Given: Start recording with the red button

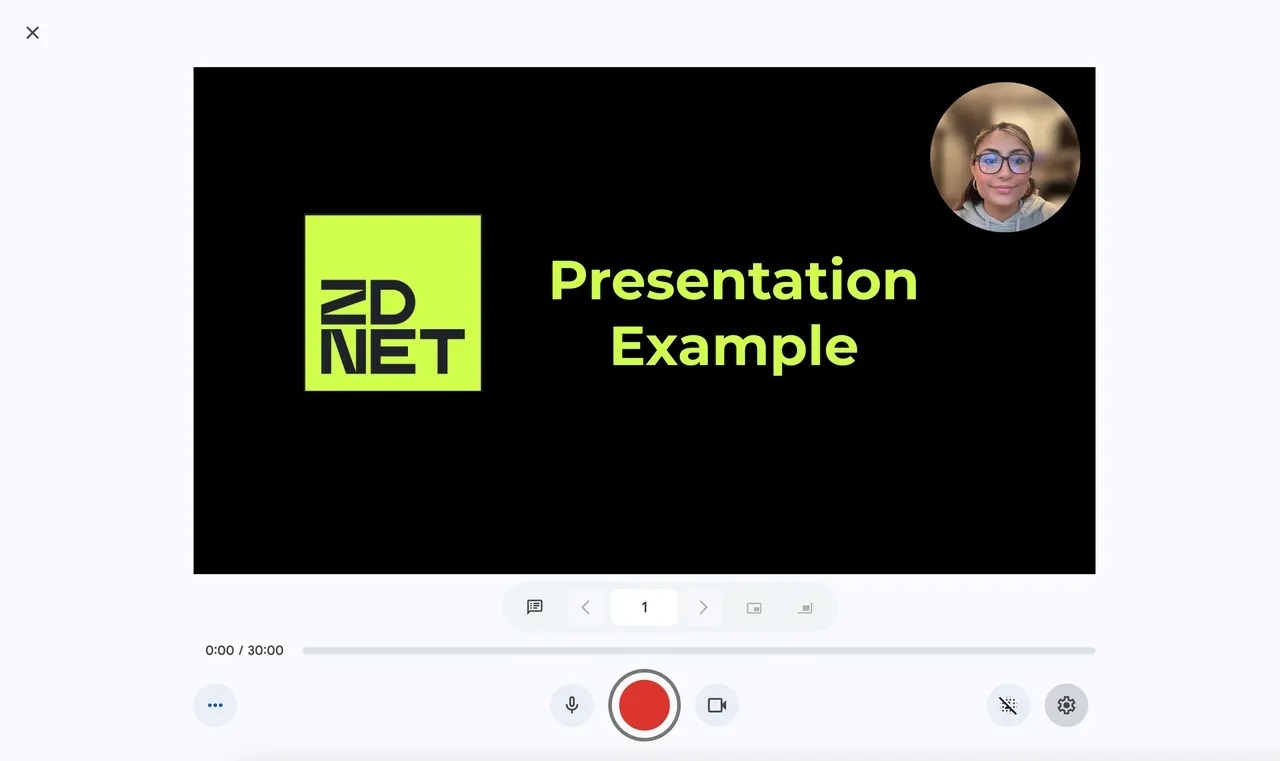Looking at the screenshot, I should tap(644, 705).
